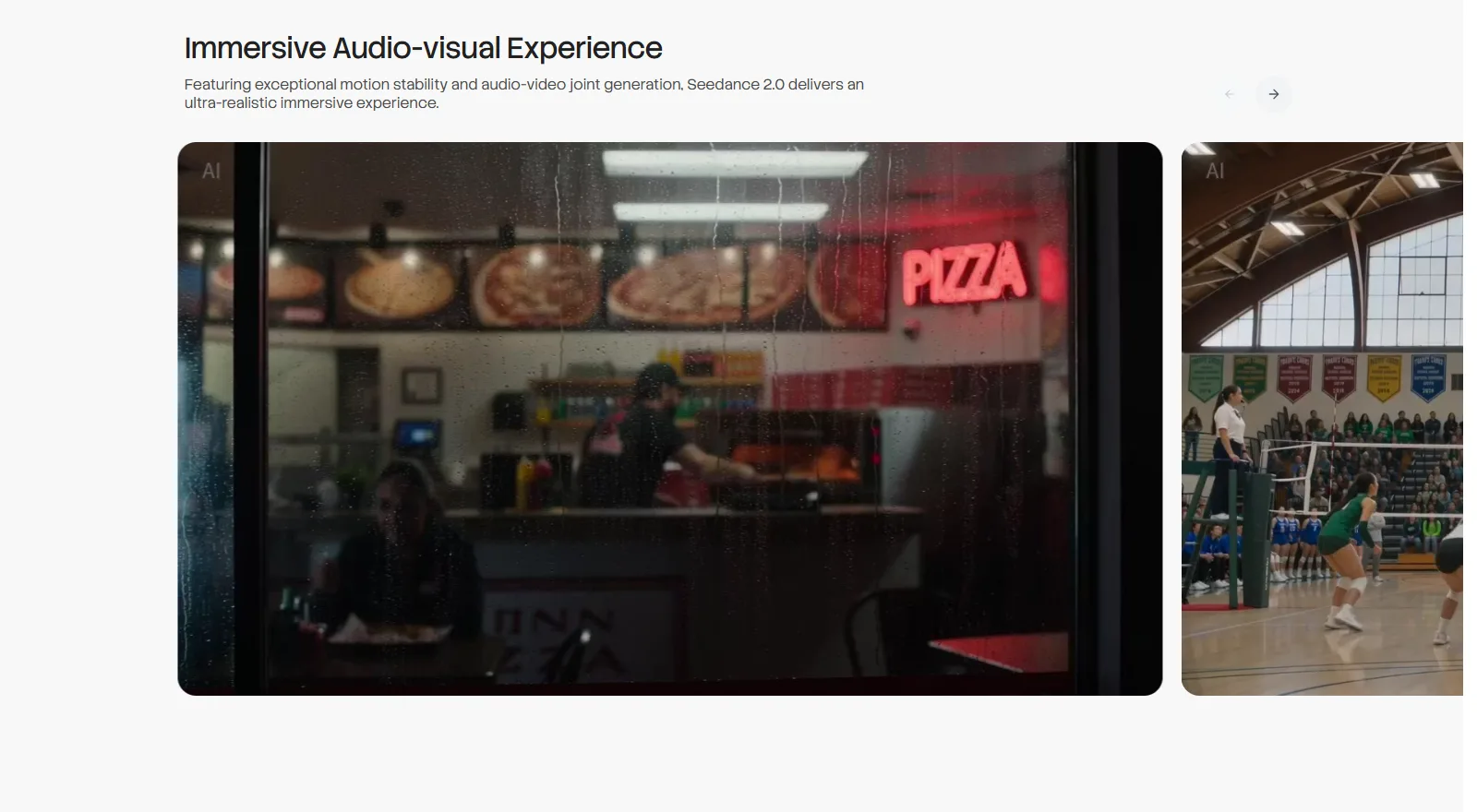
Task: Select the Immersive Audio-visual Experience heading
Action: point(423,48)
